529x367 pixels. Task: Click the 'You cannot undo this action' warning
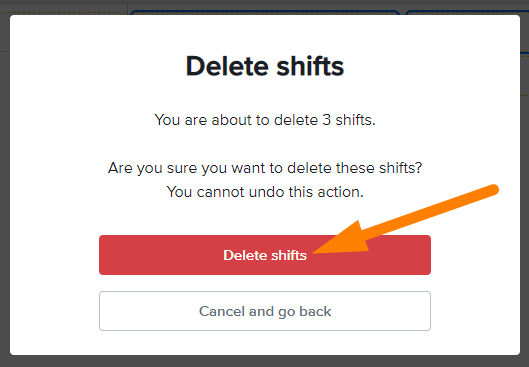(x=265, y=192)
